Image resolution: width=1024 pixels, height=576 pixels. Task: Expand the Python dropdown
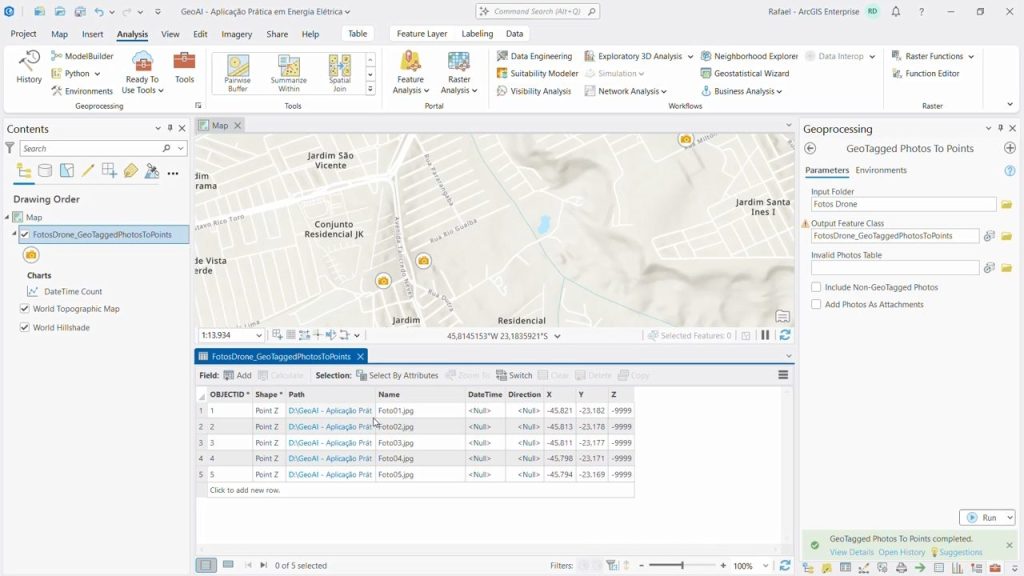click(x=97, y=74)
